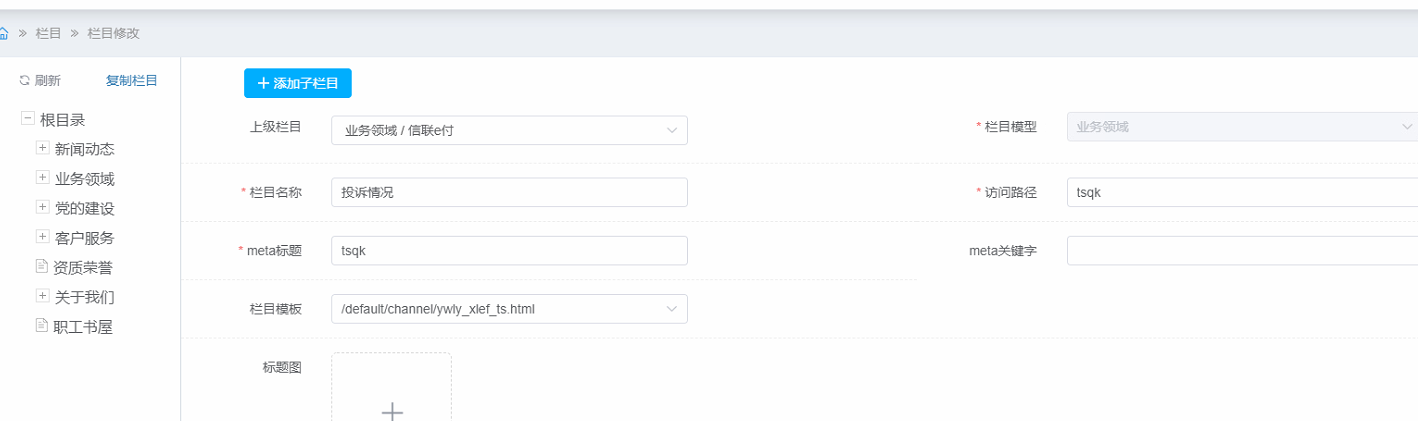This screenshot has height=421, width=1418.
Task: Click the 职工书屋 document icon
Action: point(42,325)
